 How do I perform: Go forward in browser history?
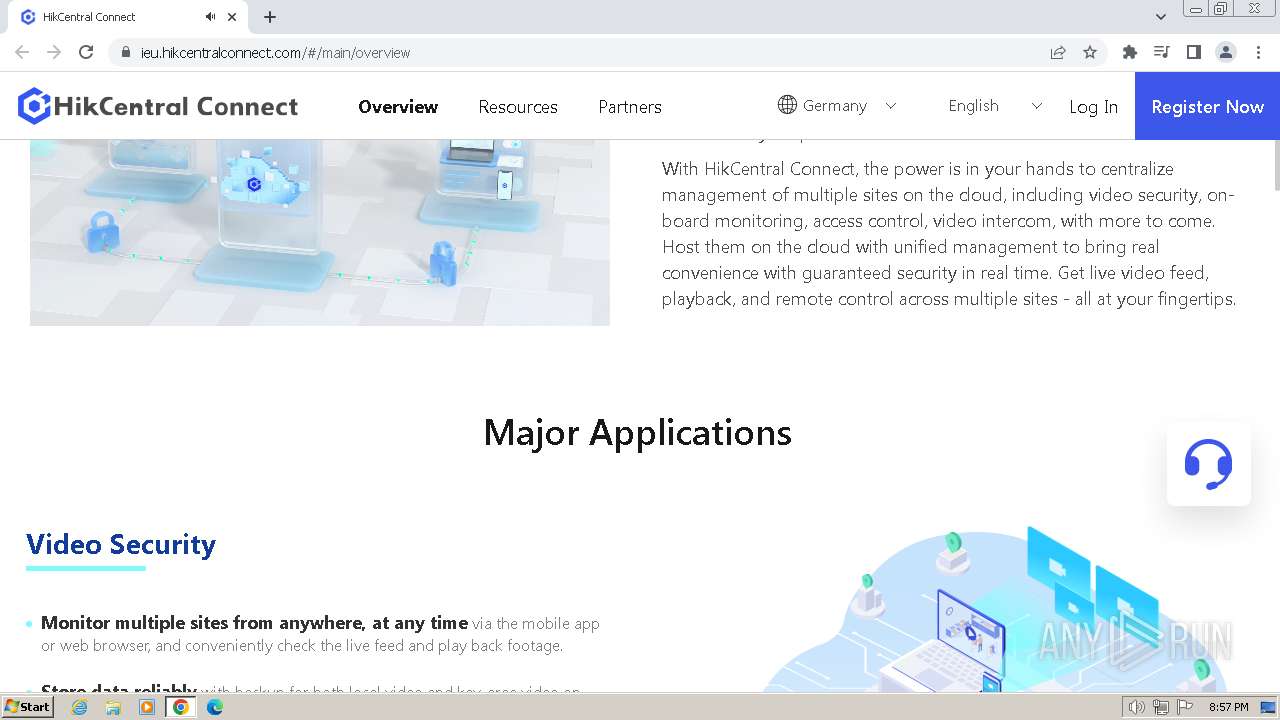pyautogui.click(x=54, y=52)
